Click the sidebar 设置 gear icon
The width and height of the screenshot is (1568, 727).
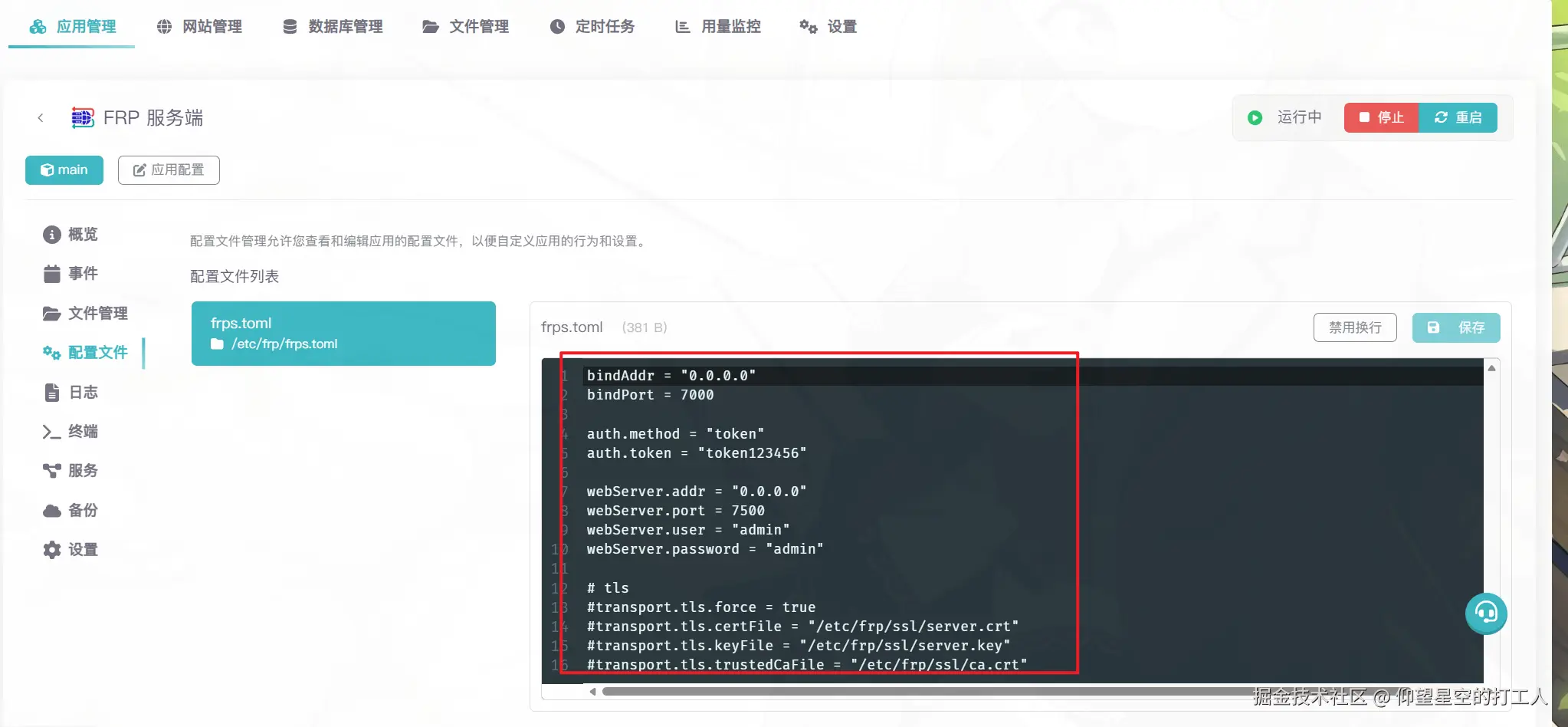pos(51,550)
